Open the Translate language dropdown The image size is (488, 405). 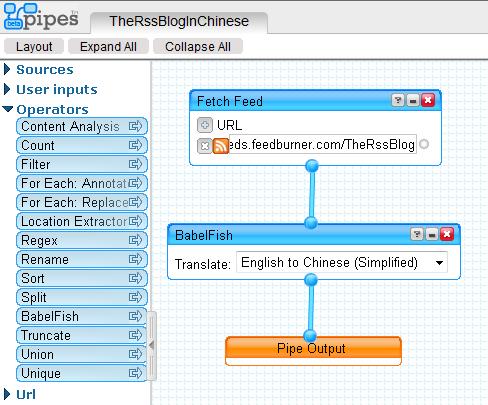342,262
